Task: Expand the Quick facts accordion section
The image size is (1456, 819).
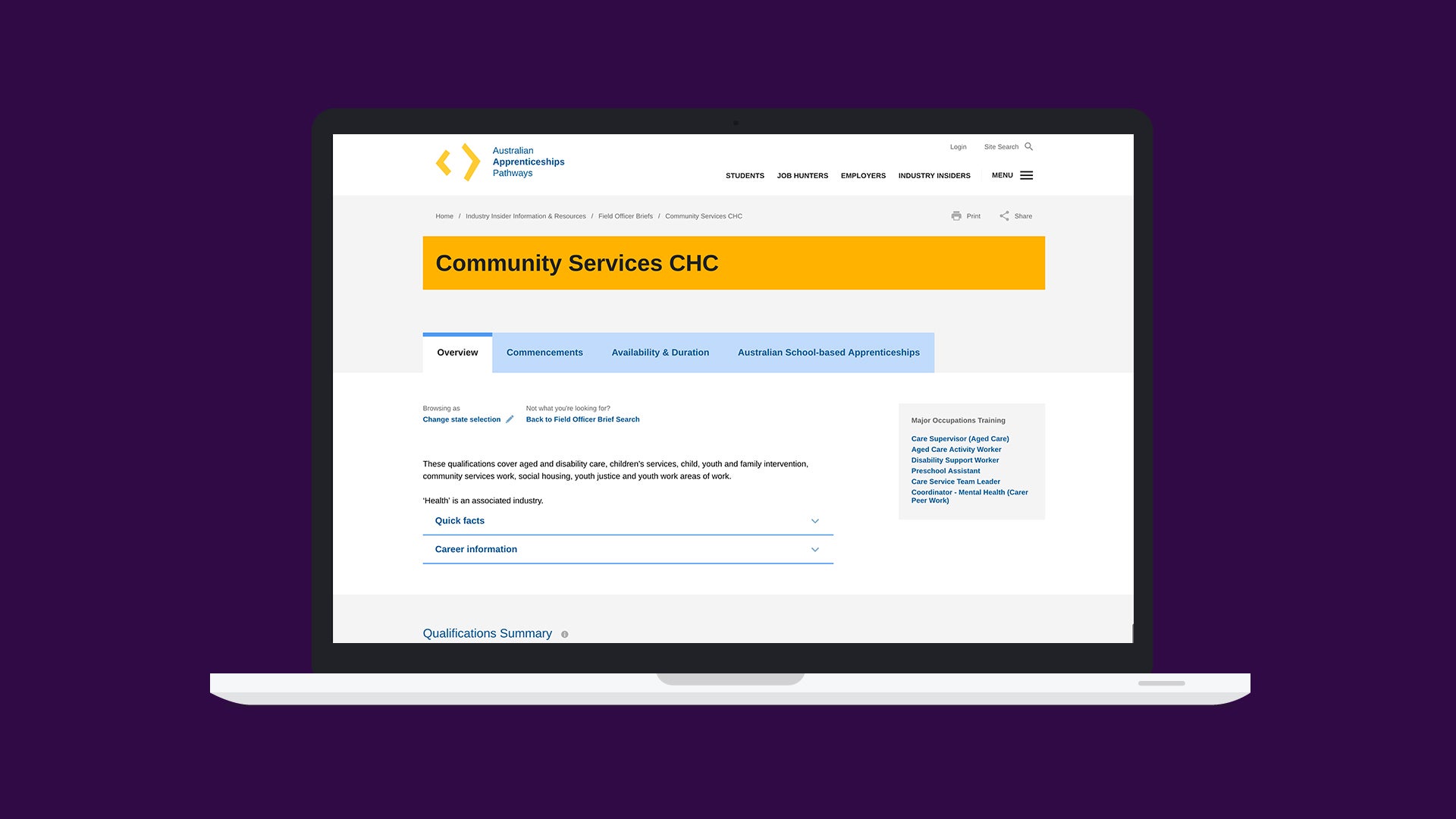Action: pyautogui.click(x=627, y=520)
